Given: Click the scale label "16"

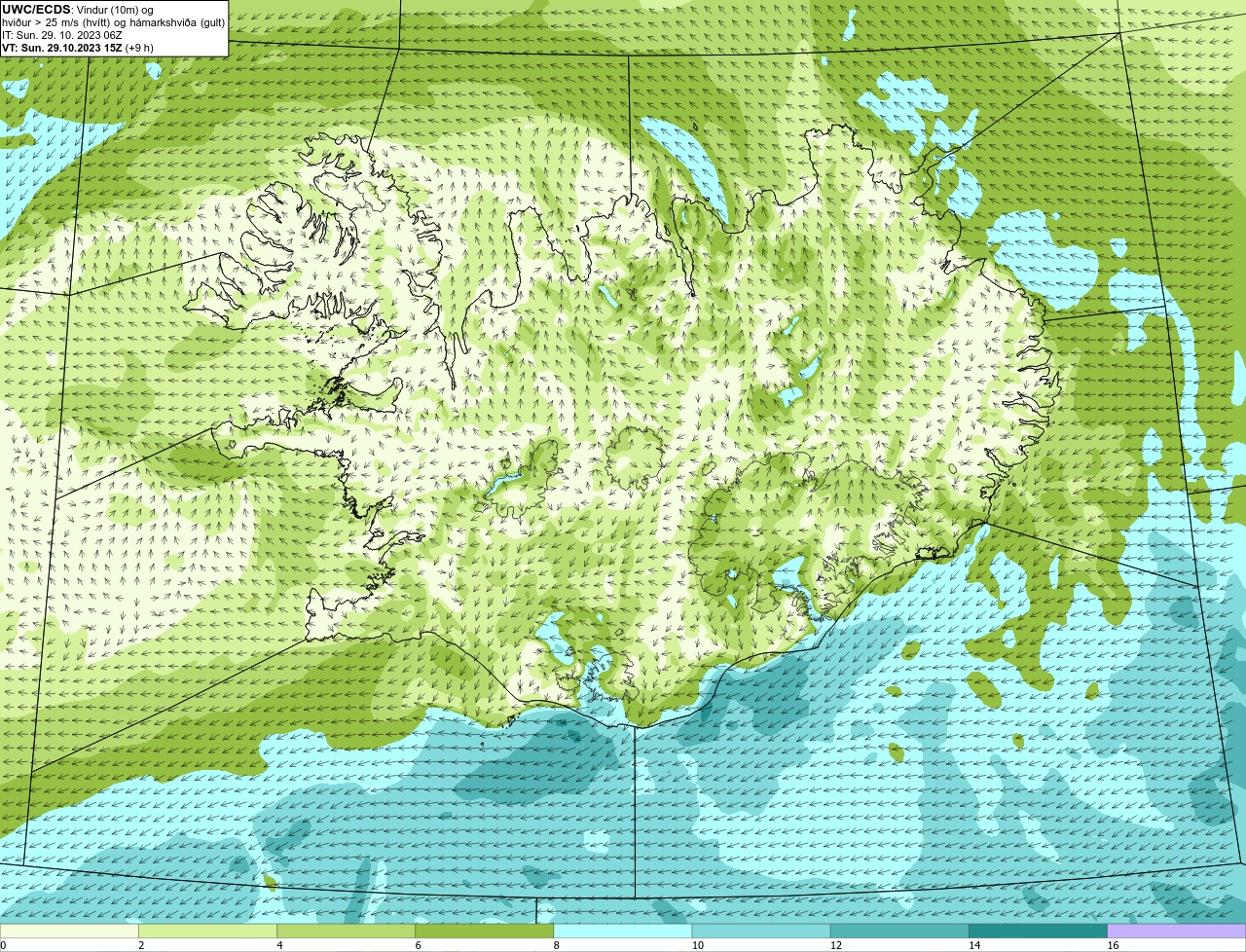Looking at the screenshot, I should [1113, 945].
